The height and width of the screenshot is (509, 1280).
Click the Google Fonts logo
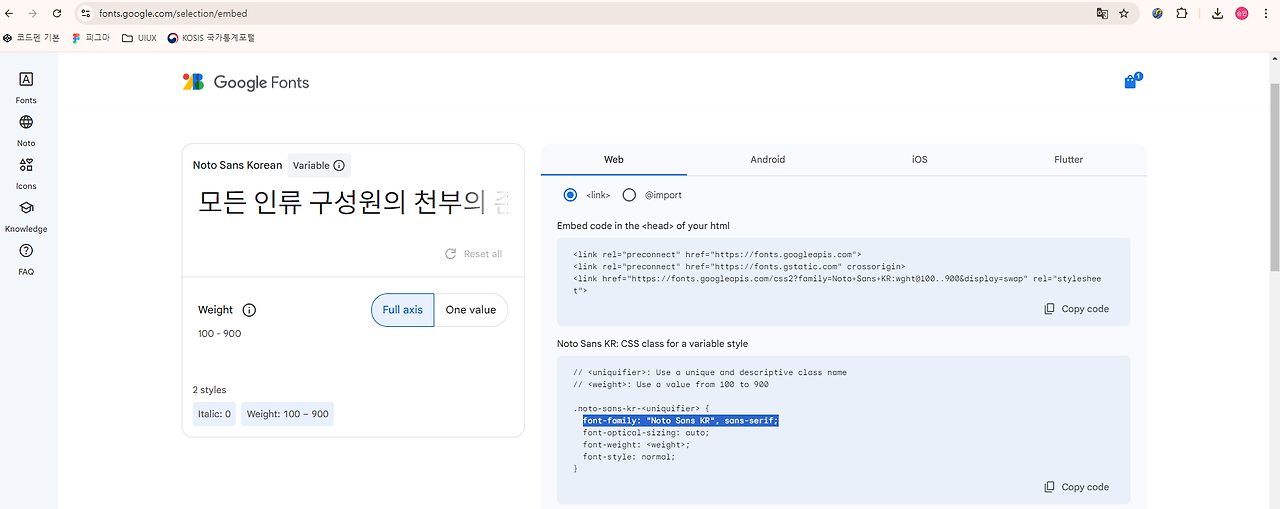246,82
